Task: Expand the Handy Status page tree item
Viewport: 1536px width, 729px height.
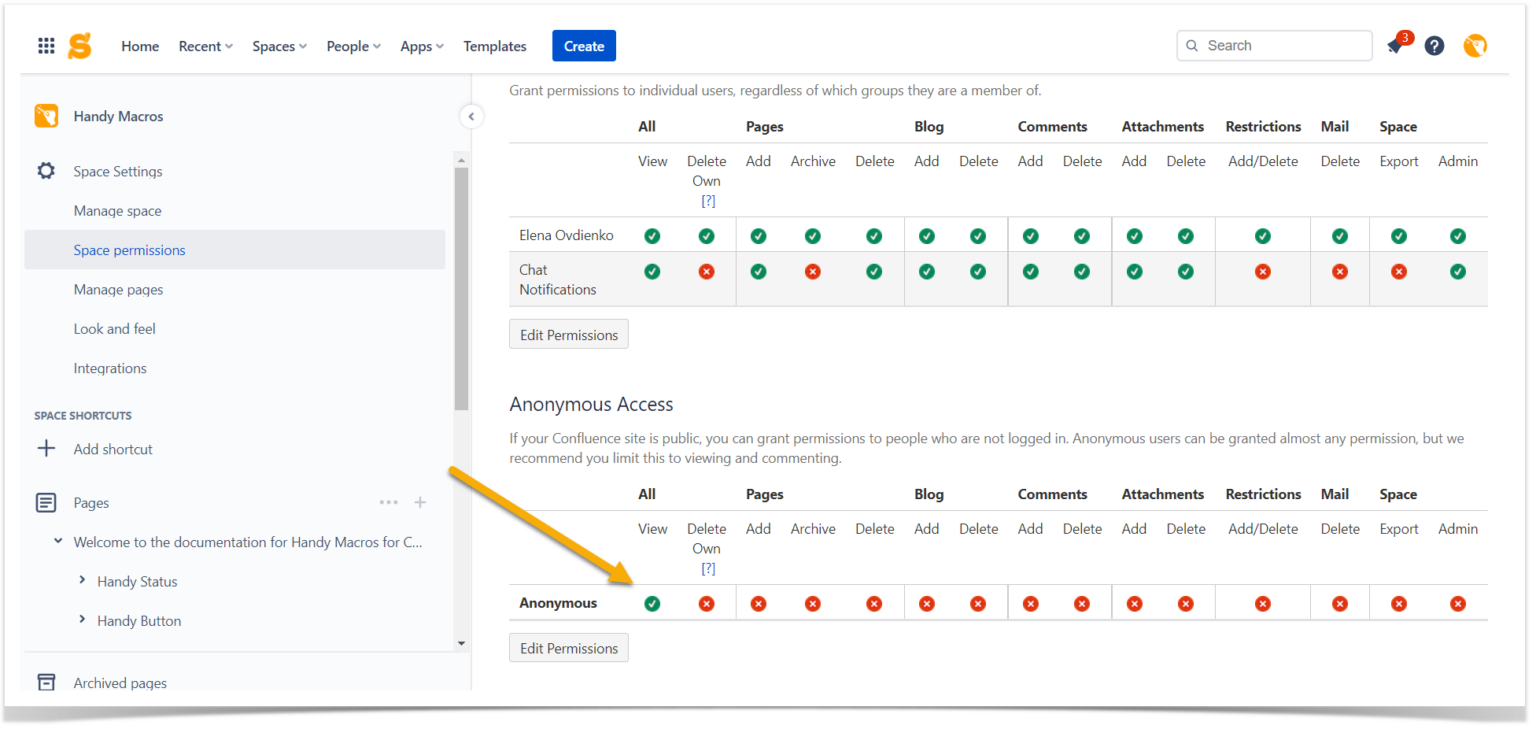Action: (83, 581)
